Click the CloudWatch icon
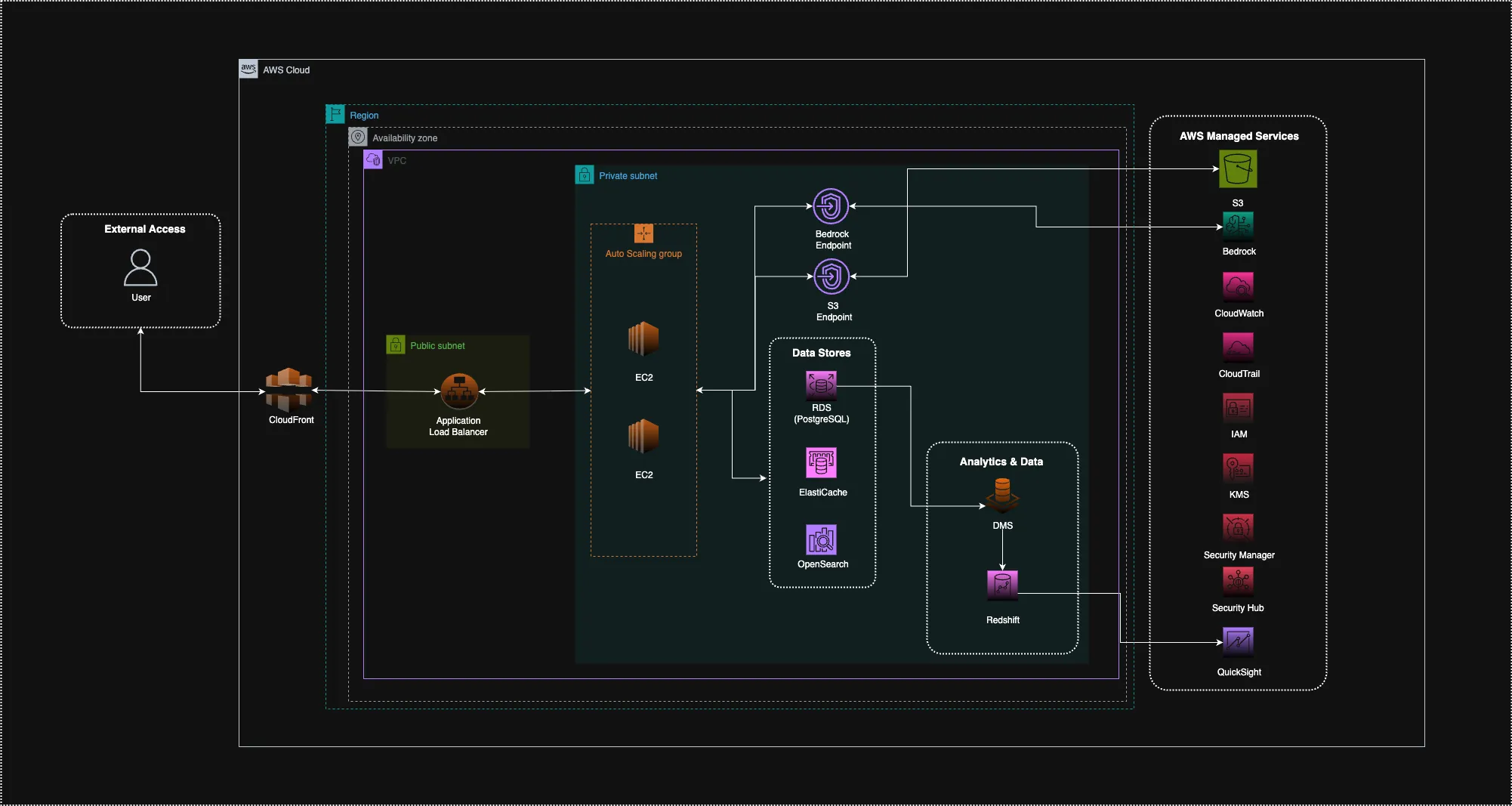The width and height of the screenshot is (1512, 806). 1238,286
